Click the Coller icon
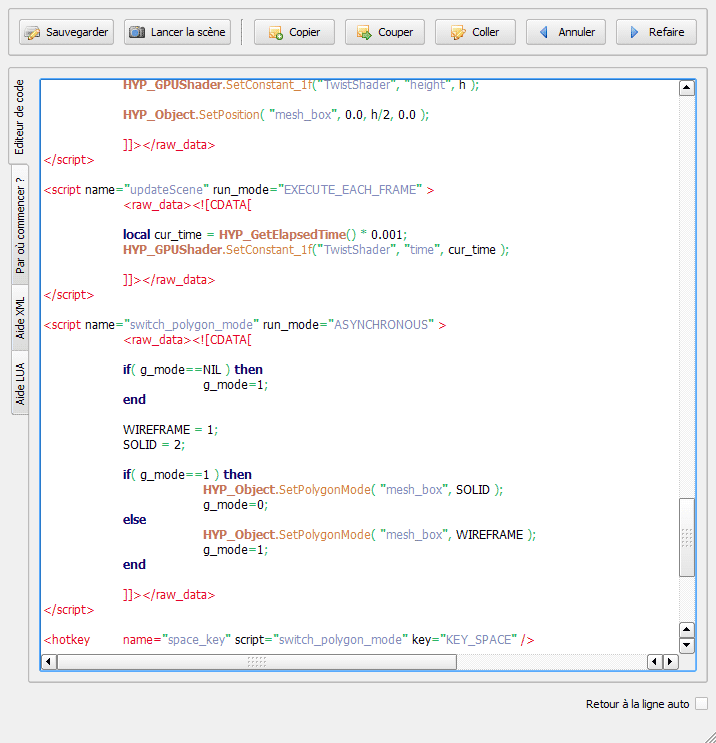716x743 pixels. (458, 33)
